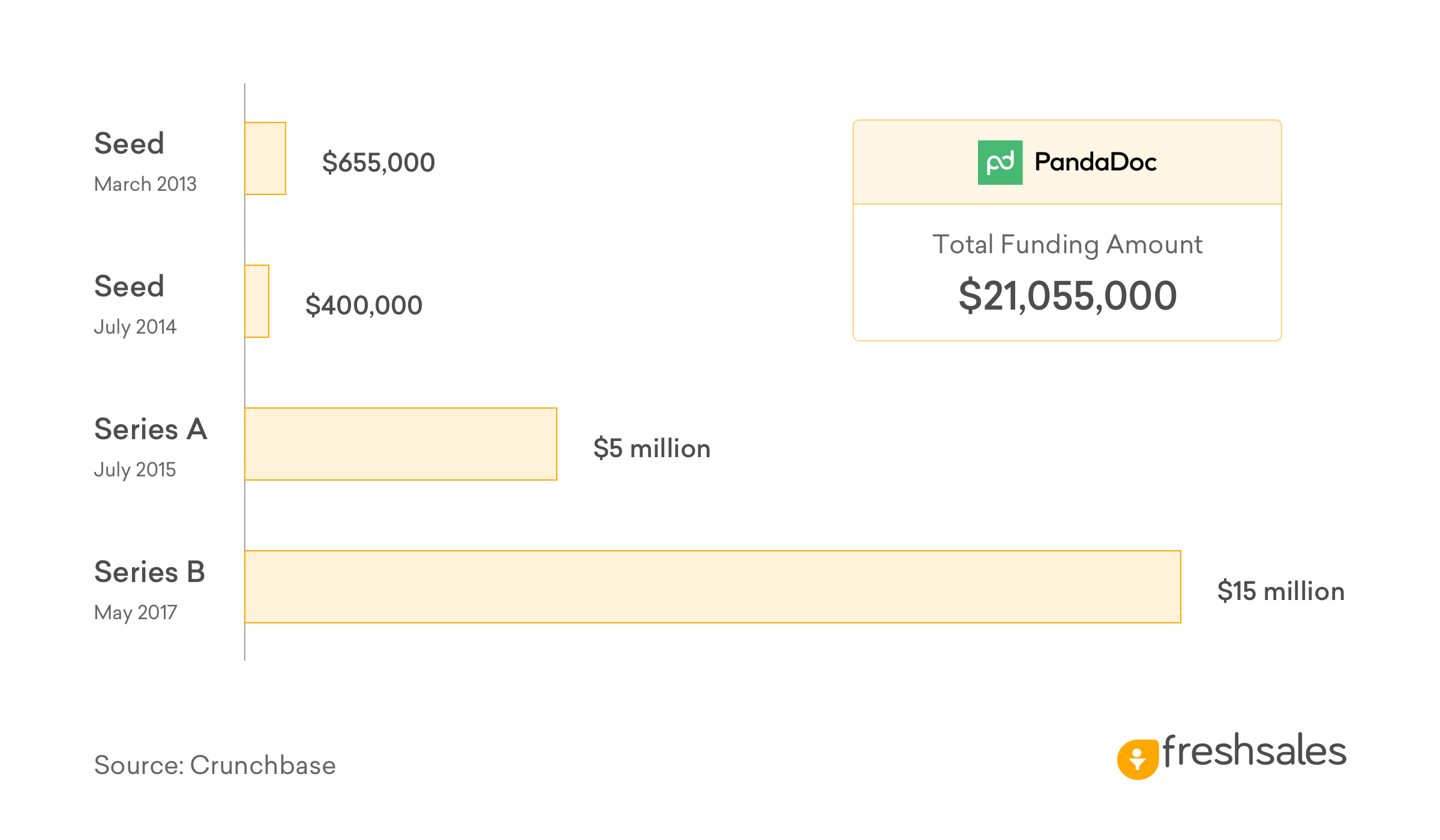Viewport: 1440px width, 840px height.
Task: Click the $655,000 value label
Action: [x=378, y=163]
